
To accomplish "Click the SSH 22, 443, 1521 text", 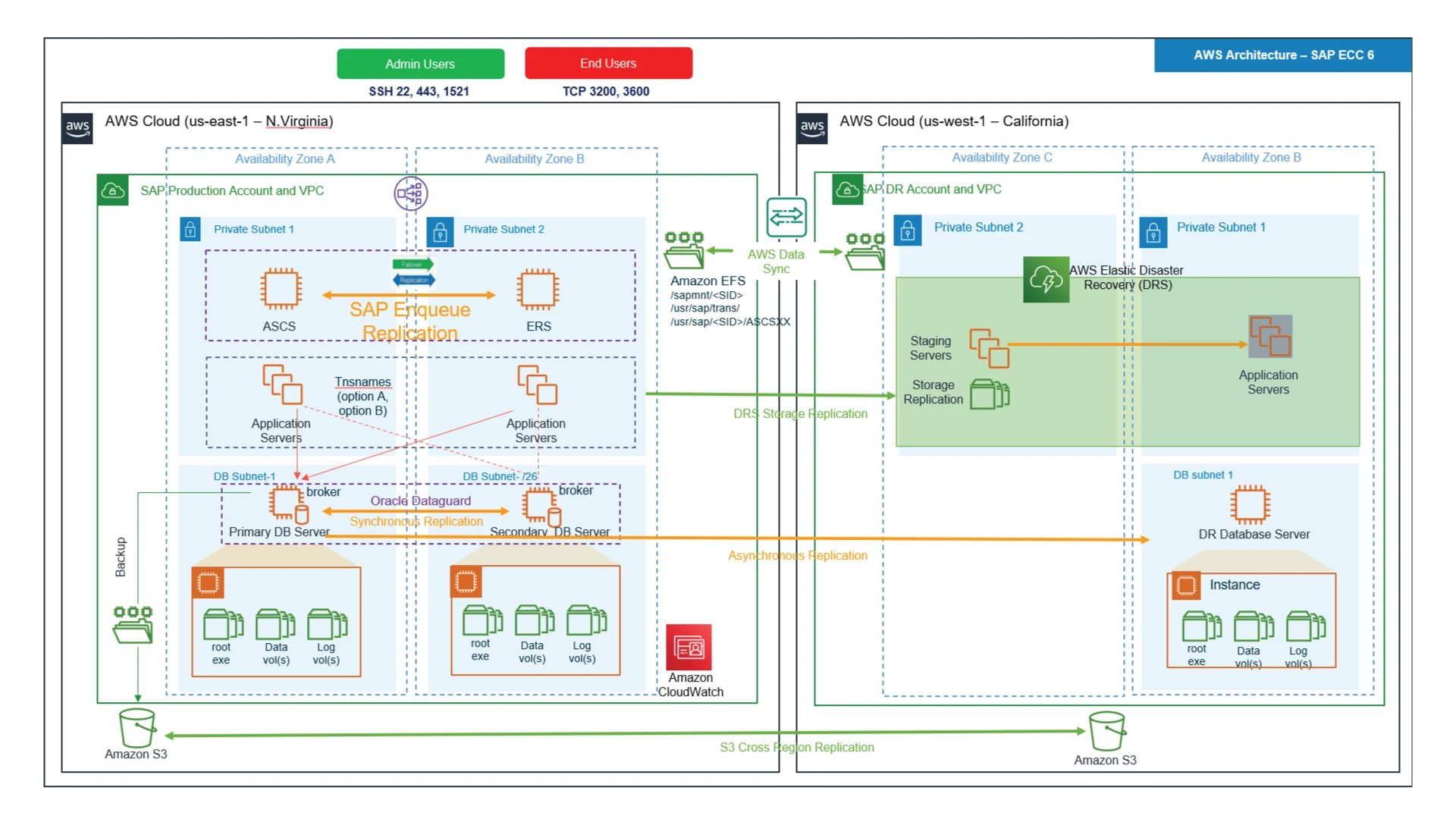I will pyautogui.click(x=419, y=92).
